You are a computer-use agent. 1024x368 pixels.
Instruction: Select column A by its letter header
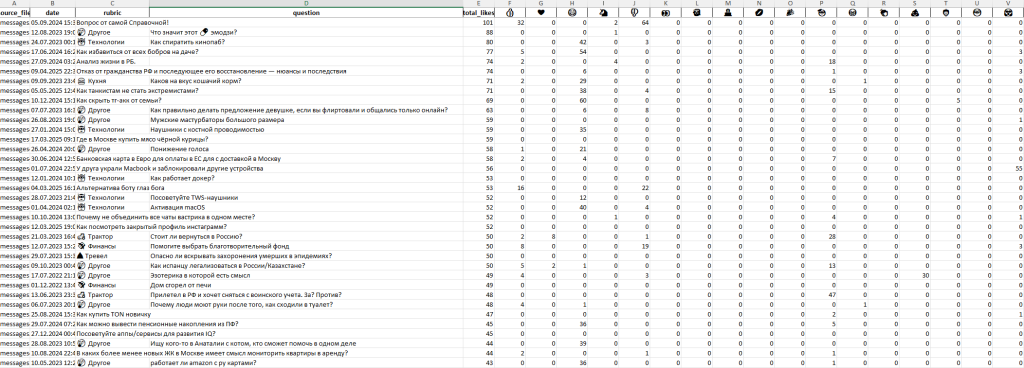click(x=14, y=3)
